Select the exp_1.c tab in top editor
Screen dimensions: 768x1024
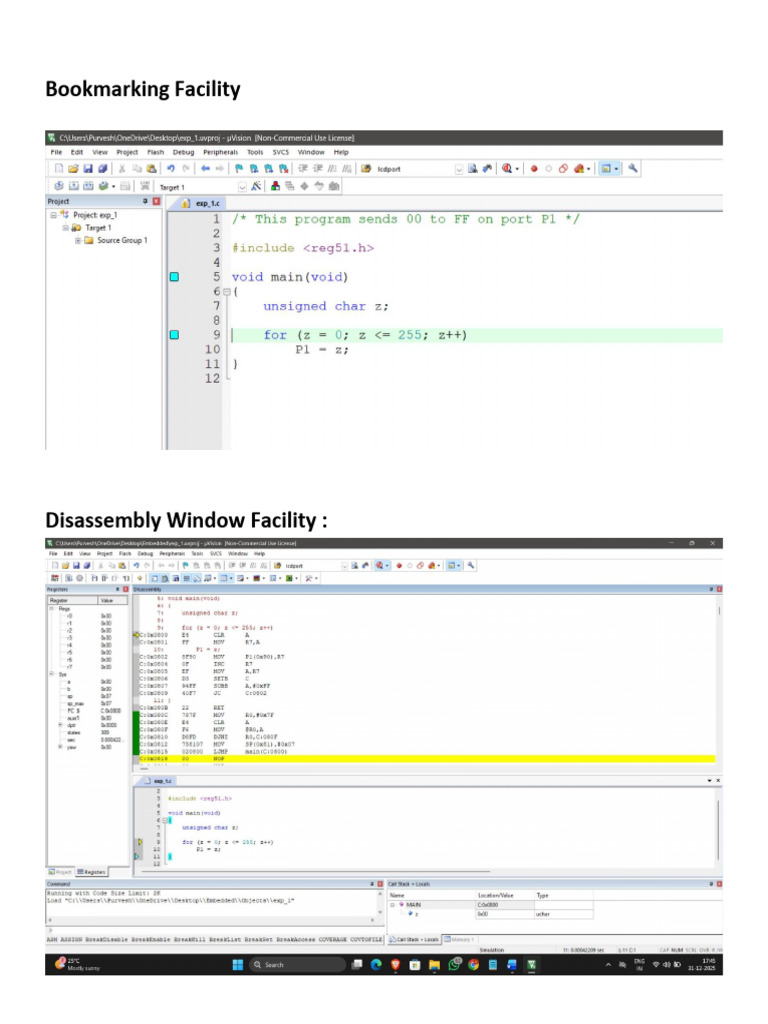[x=202, y=203]
